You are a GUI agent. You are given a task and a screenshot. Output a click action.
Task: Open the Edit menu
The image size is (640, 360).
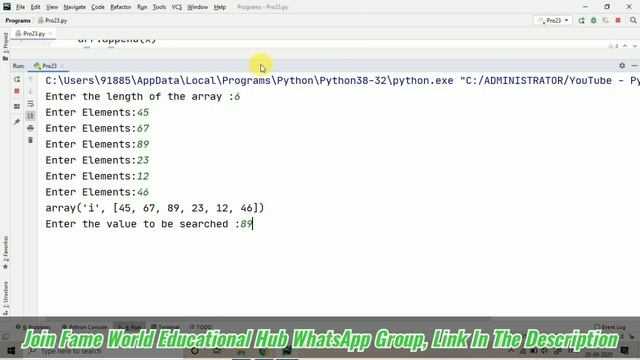coord(36,7)
